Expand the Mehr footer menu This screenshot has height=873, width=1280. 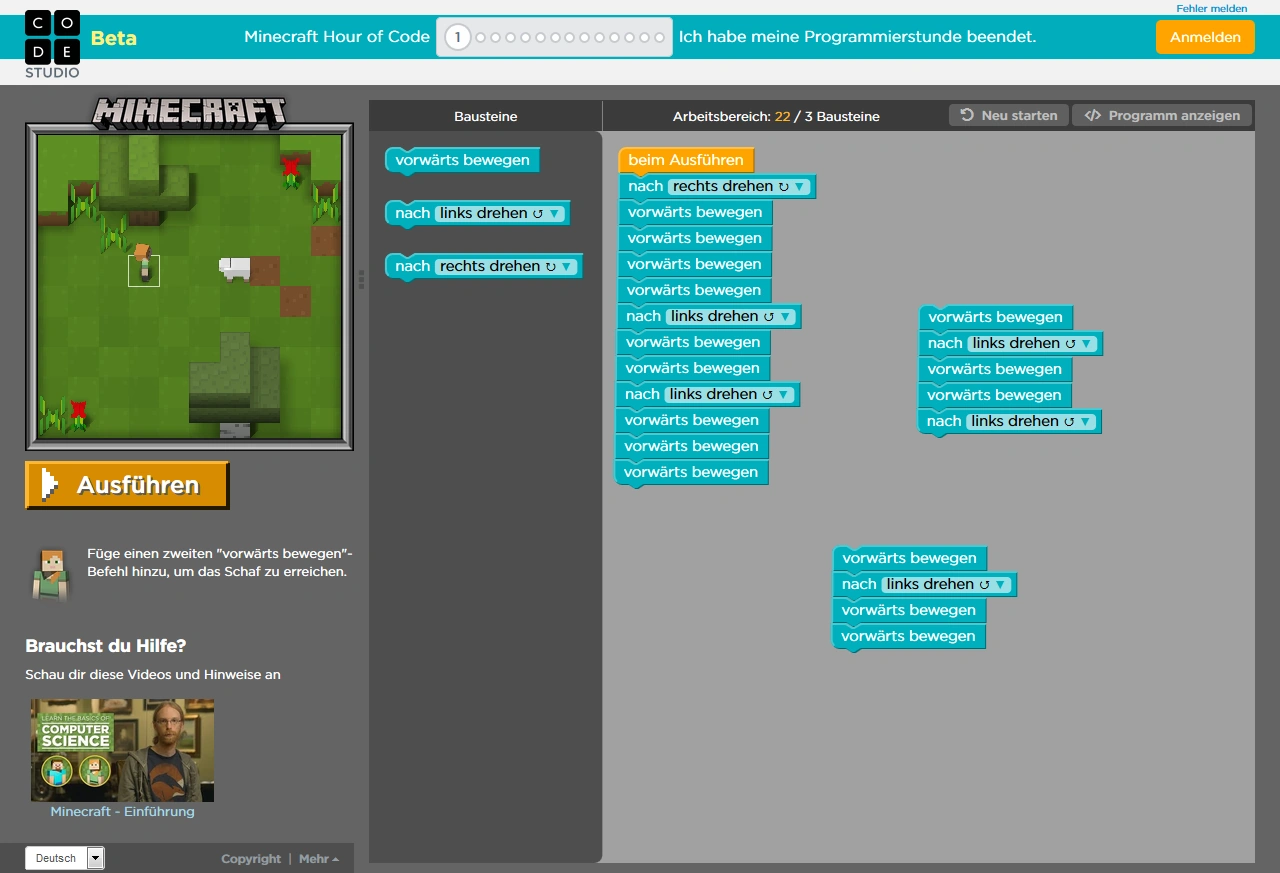[319, 859]
